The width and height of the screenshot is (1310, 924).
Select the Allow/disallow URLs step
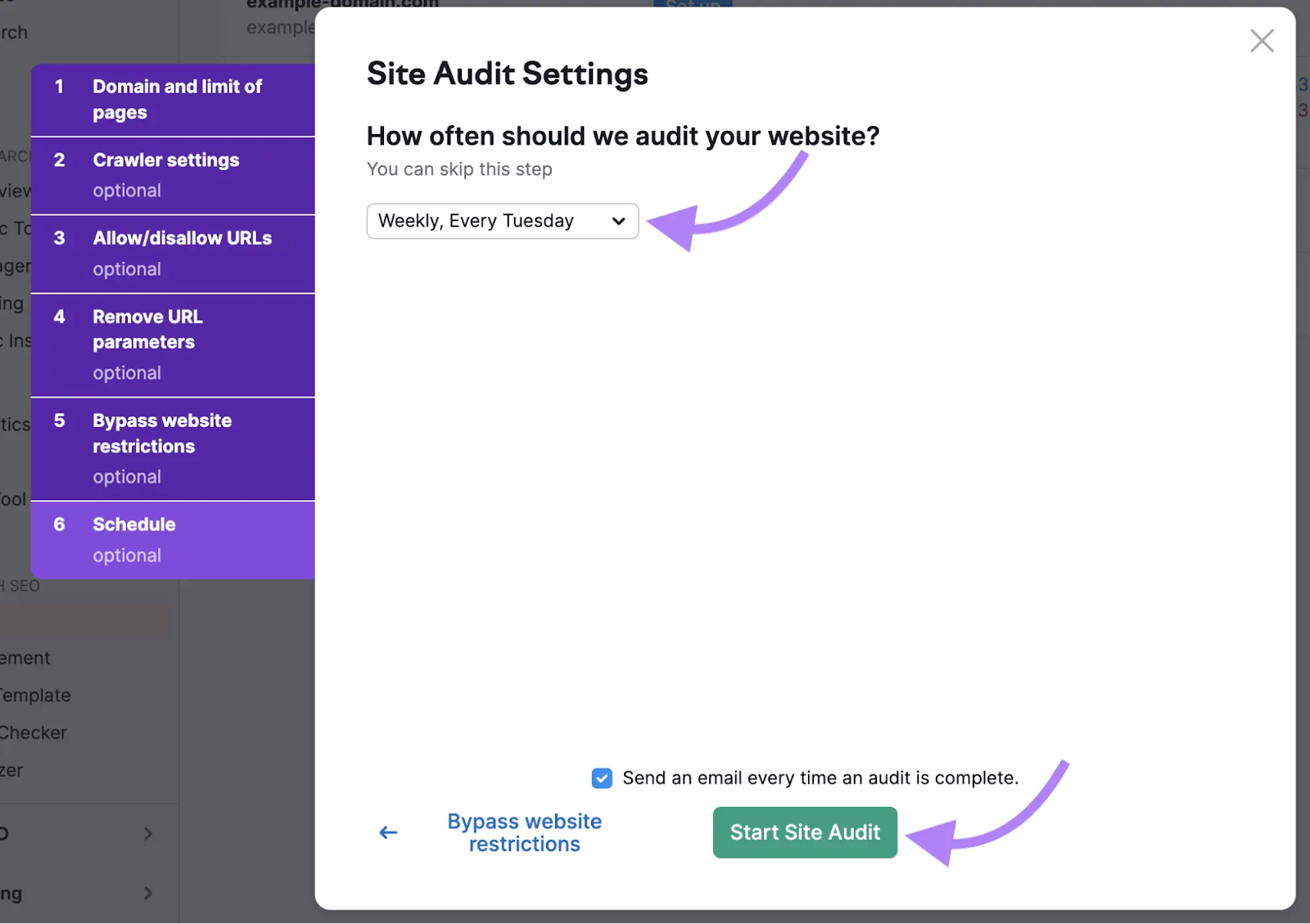[x=174, y=253]
